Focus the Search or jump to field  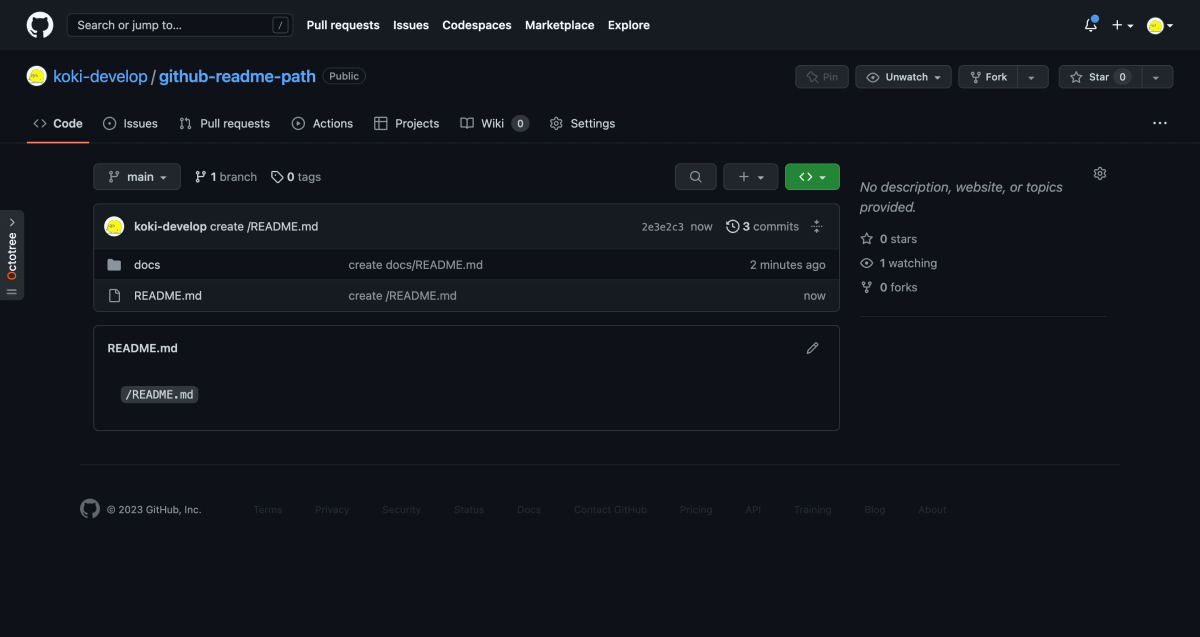[x=179, y=25]
